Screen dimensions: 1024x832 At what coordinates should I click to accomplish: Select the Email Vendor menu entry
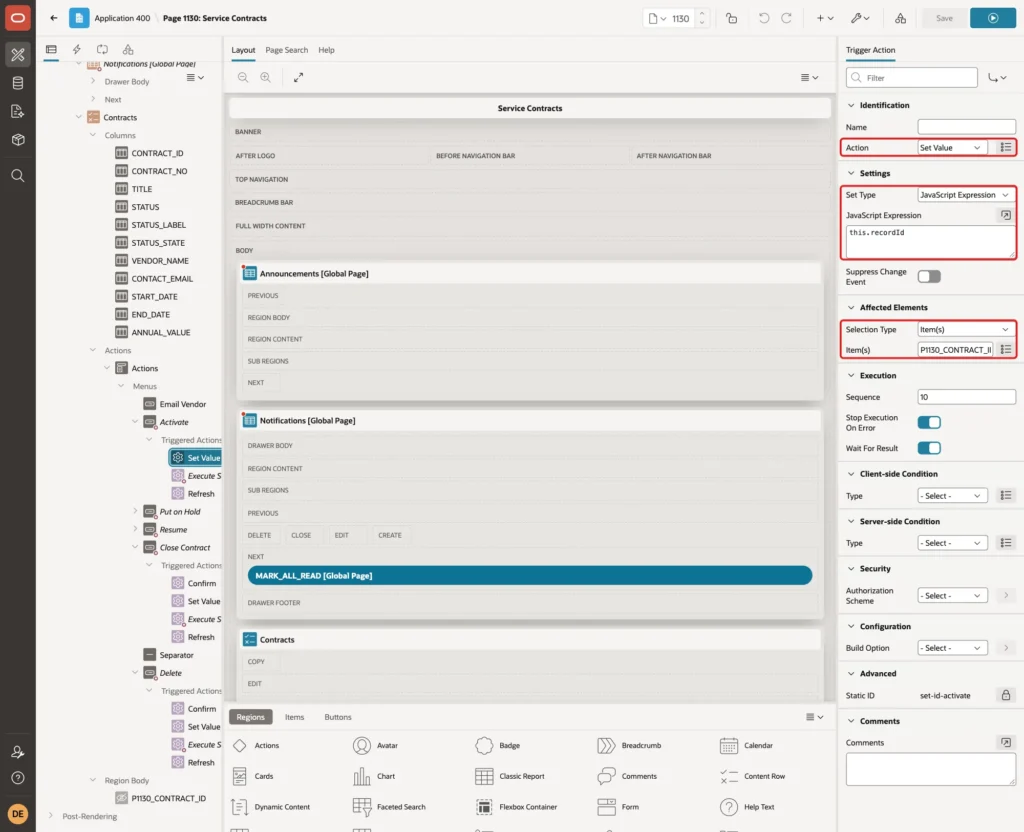click(183, 404)
